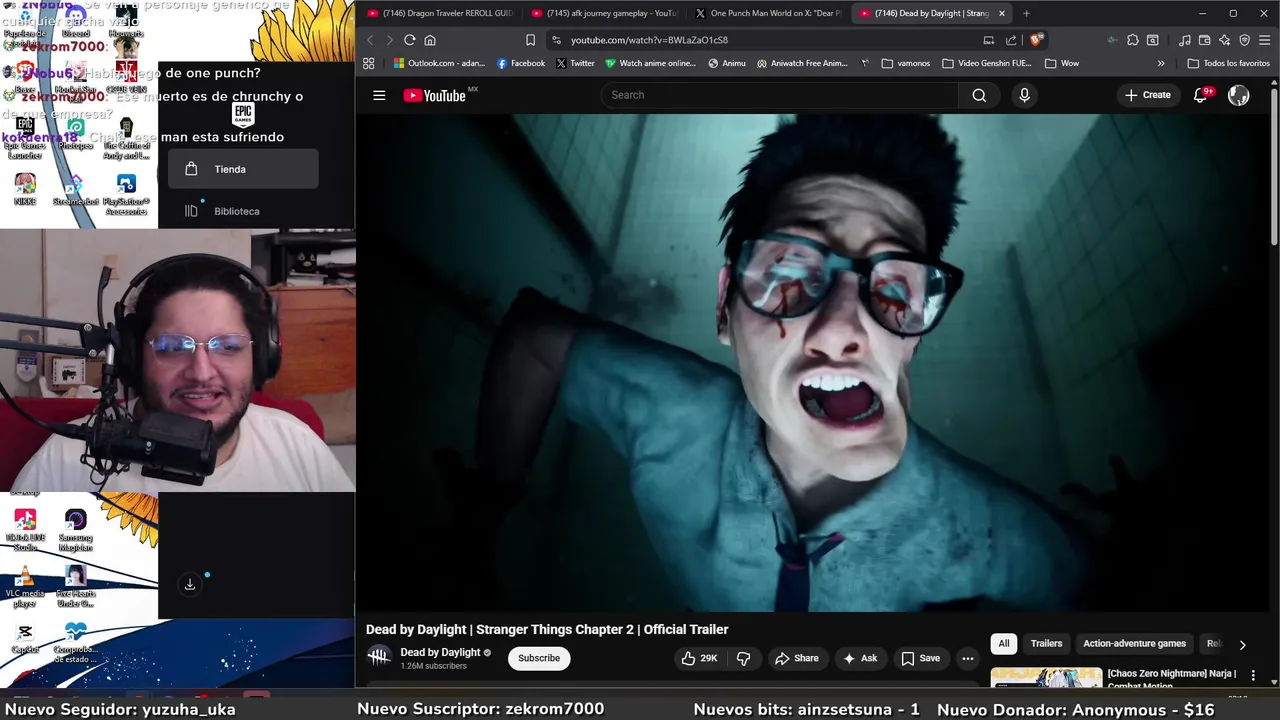Open YouTube notifications bell
The image size is (1280, 720).
tap(1201, 95)
